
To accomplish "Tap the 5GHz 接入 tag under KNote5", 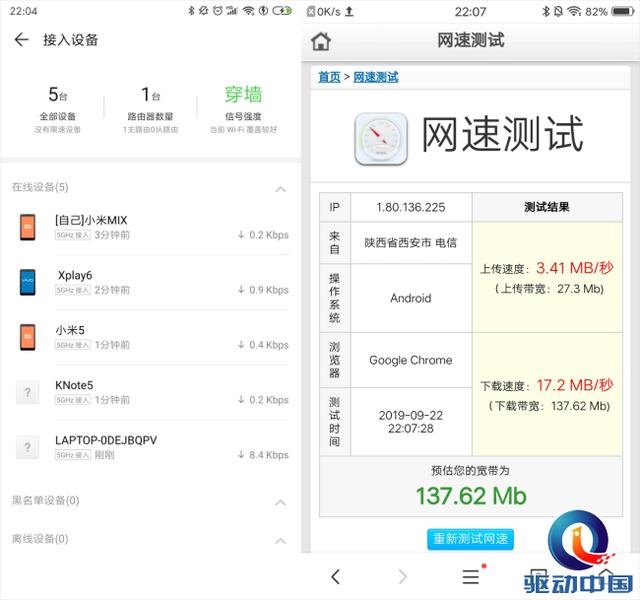I will (73, 400).
